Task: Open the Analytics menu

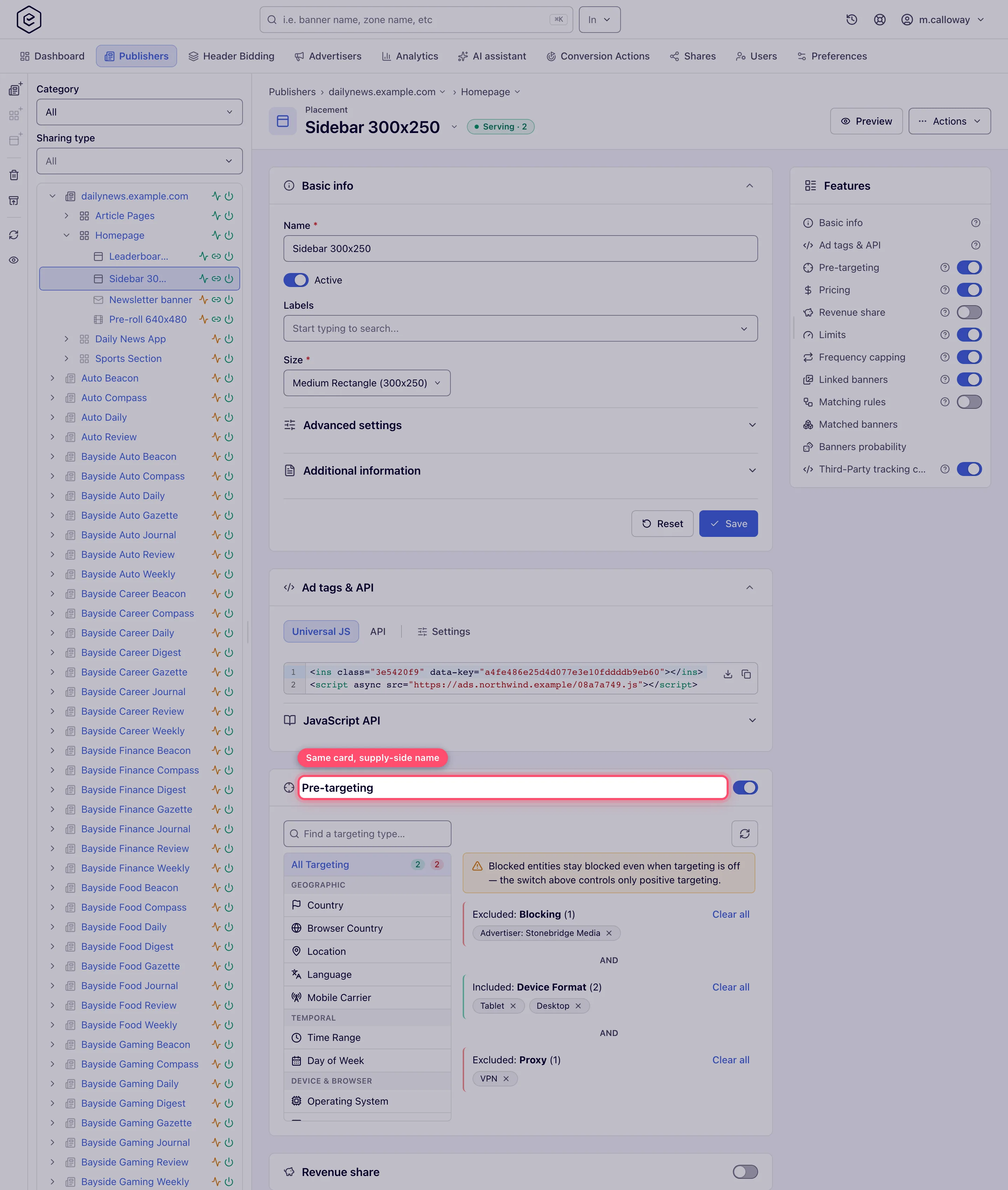Action: coord(410,56)
